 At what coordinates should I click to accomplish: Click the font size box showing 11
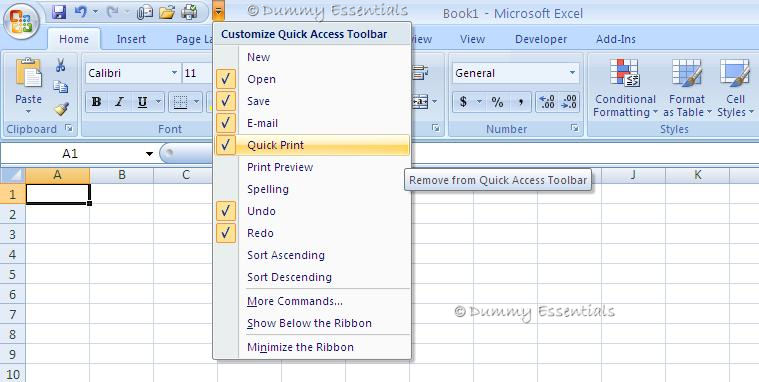[197, 73]
